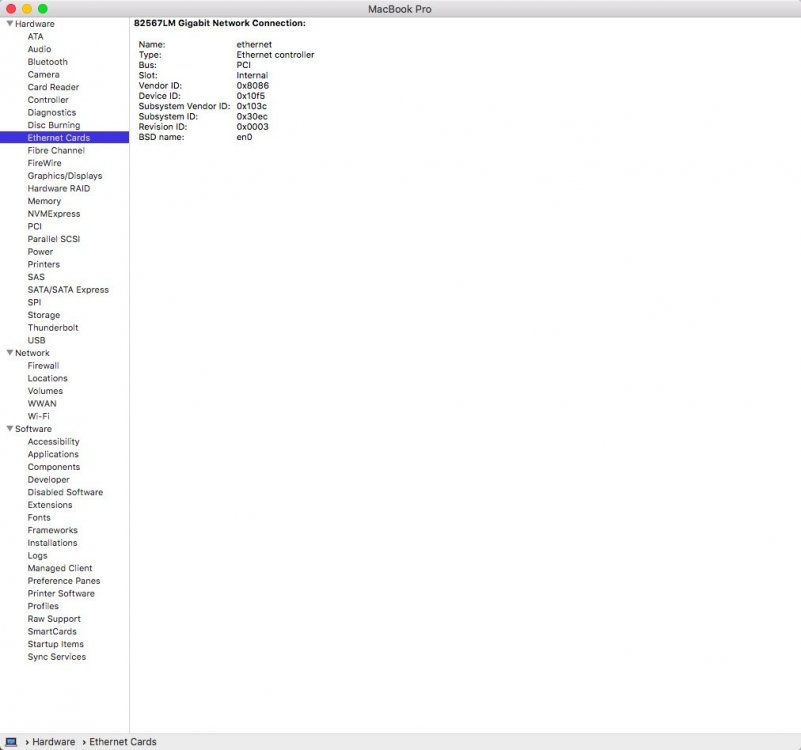Open the Card Reader entry
This screenshot has width=801, height=750.
point(53,87)
